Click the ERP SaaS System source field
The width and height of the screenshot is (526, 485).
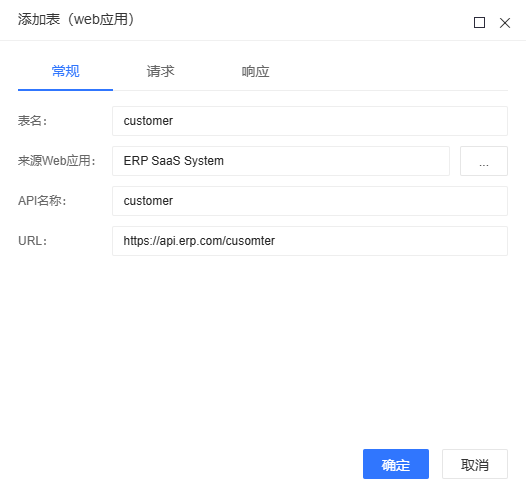point(281,161)
